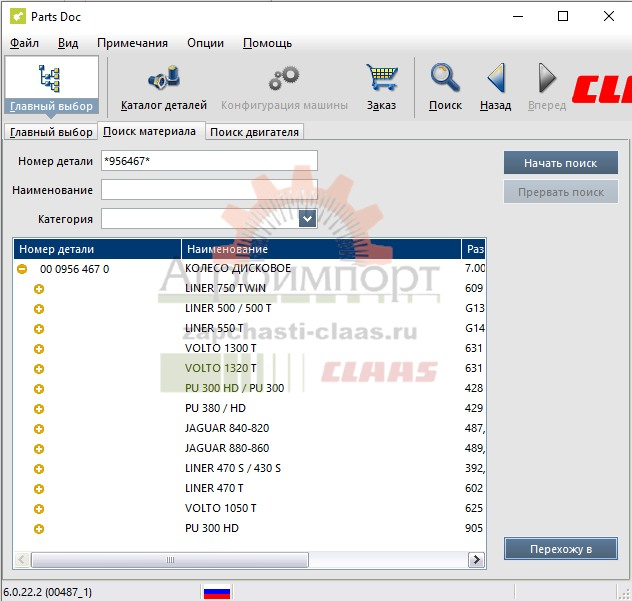Viewport: 632px width, 601px height.
Task: Open the Примечания menu
Action: click(132, 43)
